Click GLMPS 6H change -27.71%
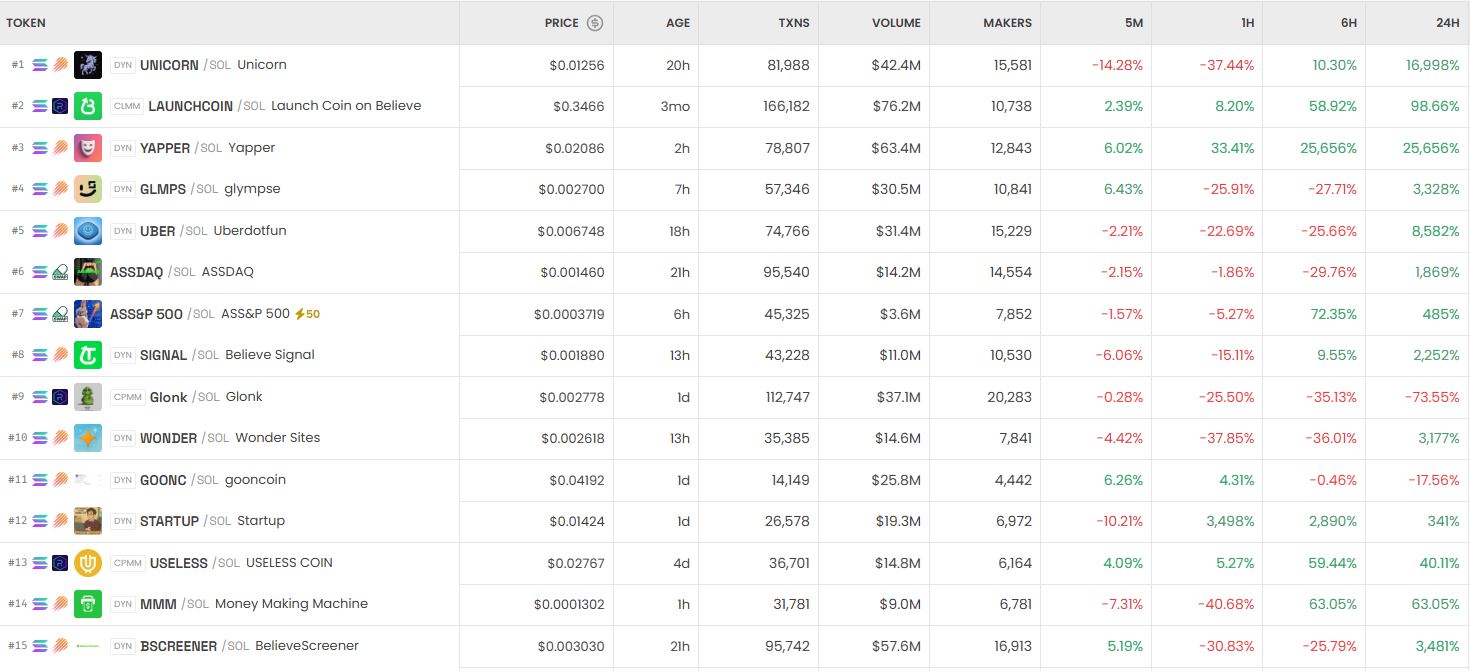Viewport: 1470px width, 671px height. [1329, 189]
